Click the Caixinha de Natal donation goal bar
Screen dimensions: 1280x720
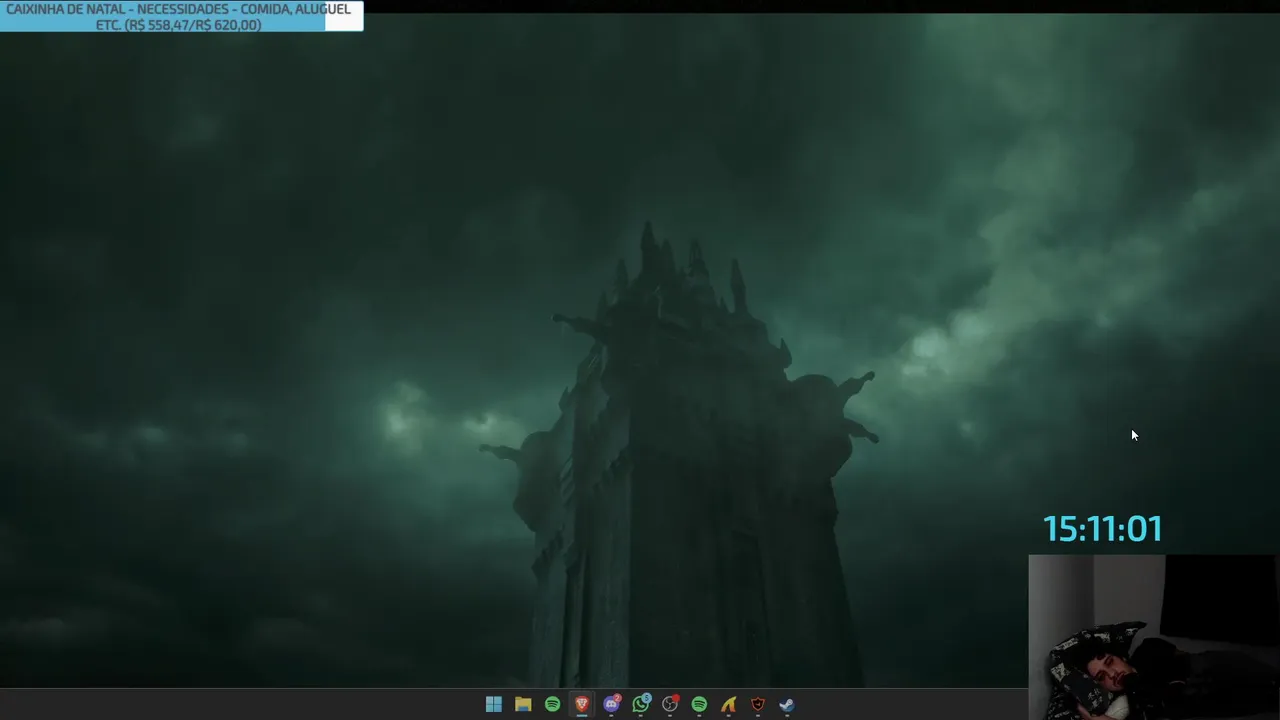coord(181,16)
